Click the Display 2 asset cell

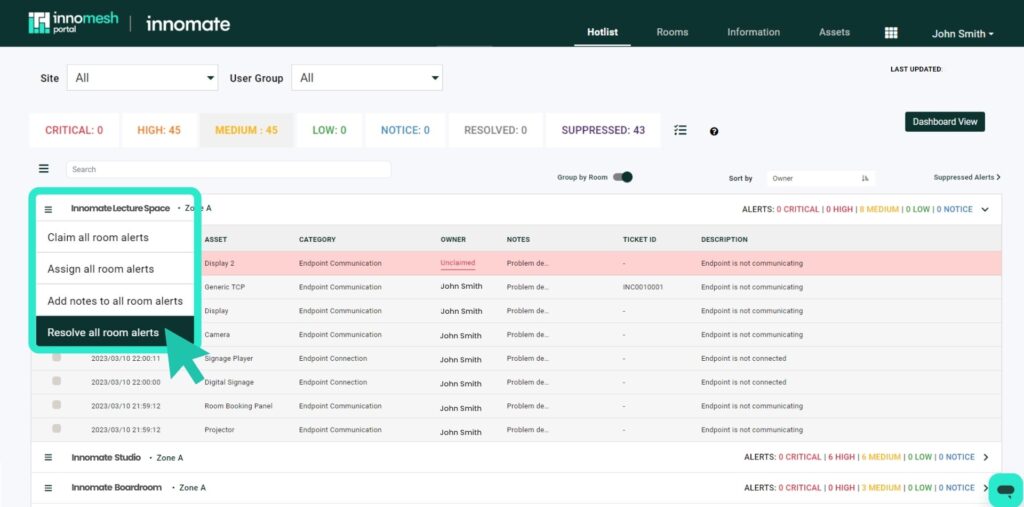[219, 263]
